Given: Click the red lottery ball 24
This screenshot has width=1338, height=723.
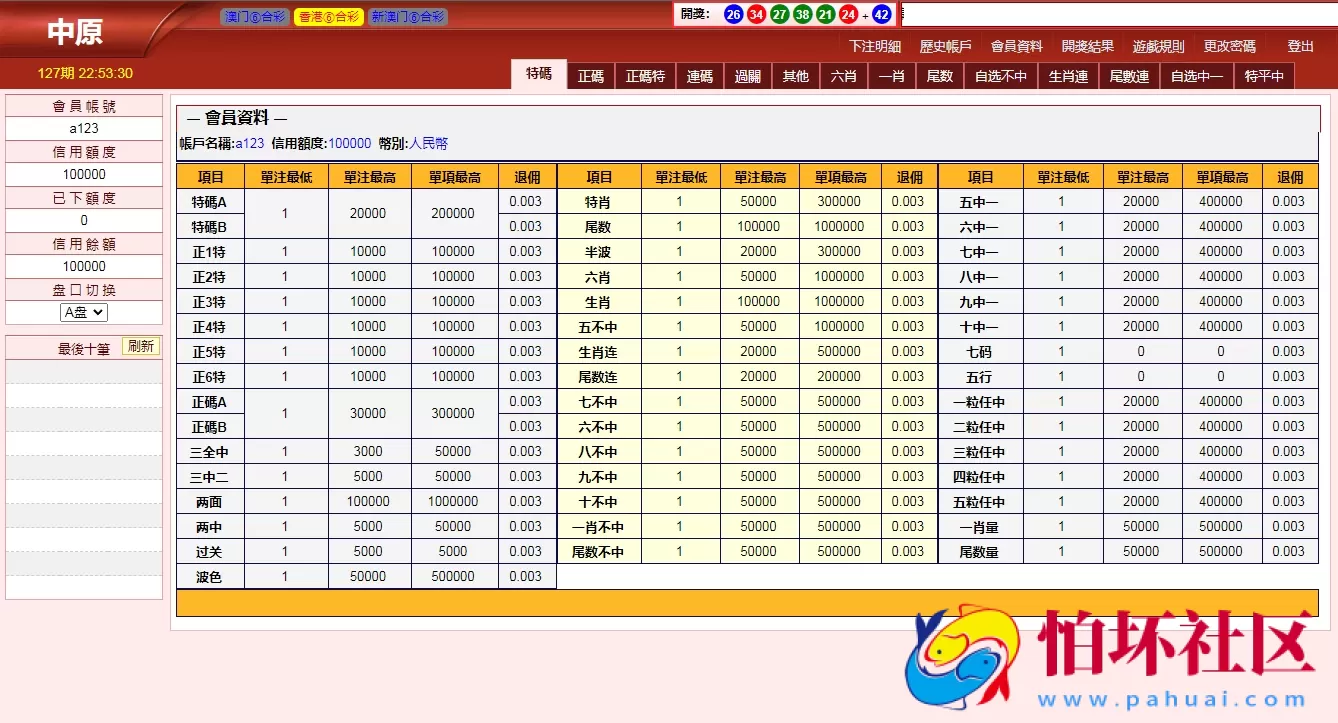Looking at the screenshot, I should point(848,14).
